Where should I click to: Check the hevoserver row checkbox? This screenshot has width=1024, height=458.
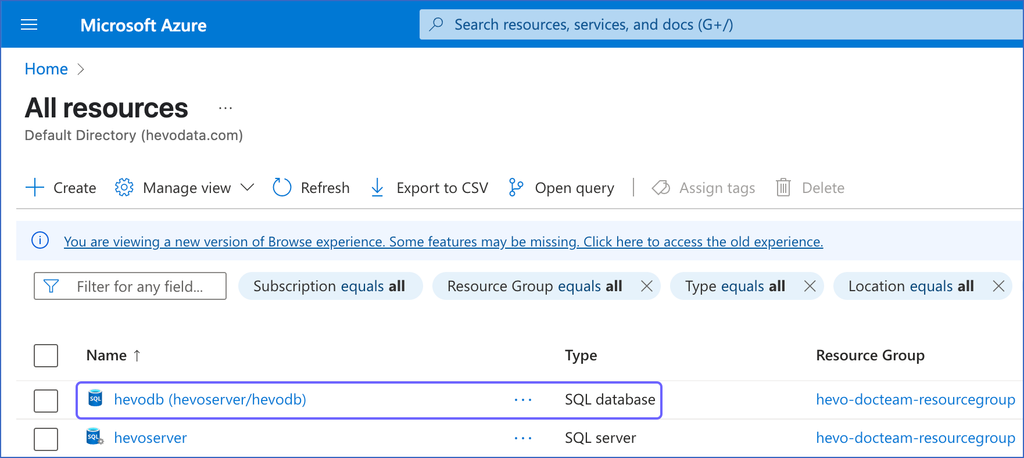coord(46,439)
